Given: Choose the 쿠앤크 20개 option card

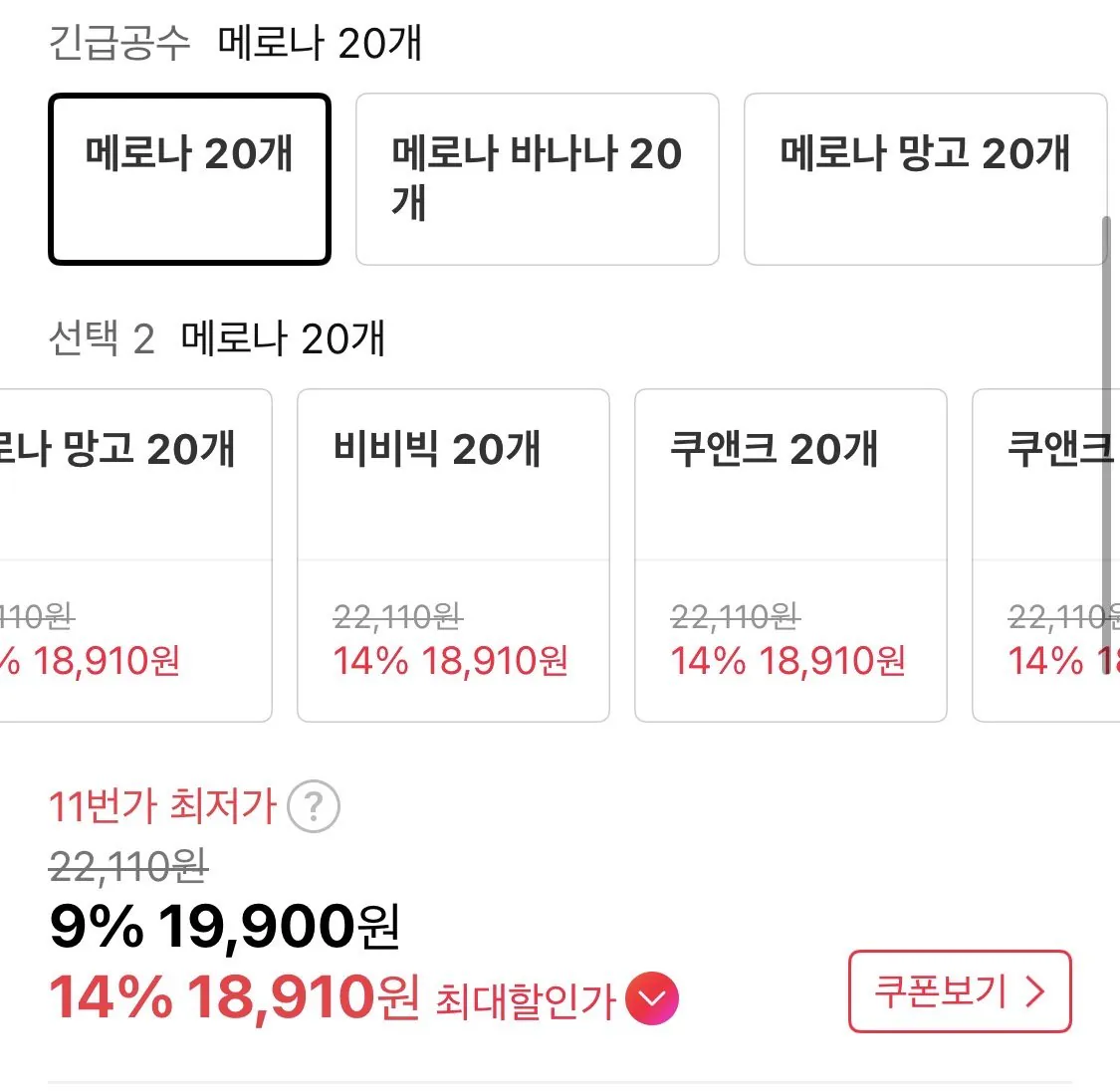Looking at the screenshot, I should (789, 552).
